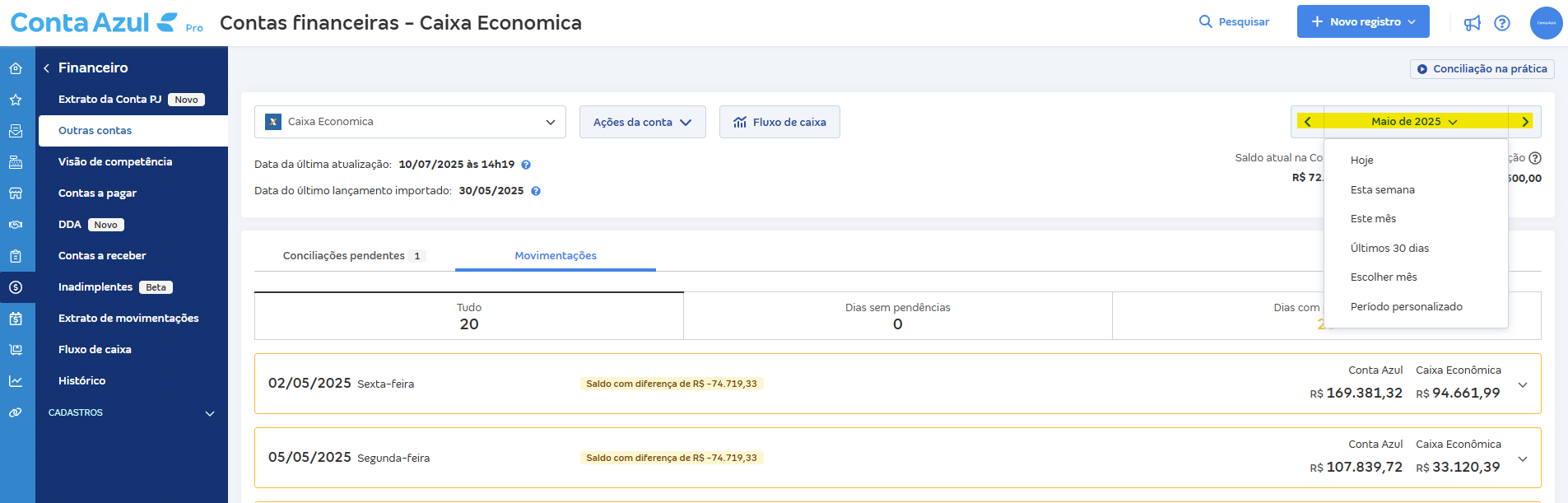Screen dimensions: 1568x503
Task: Click the Novo registro button
Action: [x=1362, y=22]
